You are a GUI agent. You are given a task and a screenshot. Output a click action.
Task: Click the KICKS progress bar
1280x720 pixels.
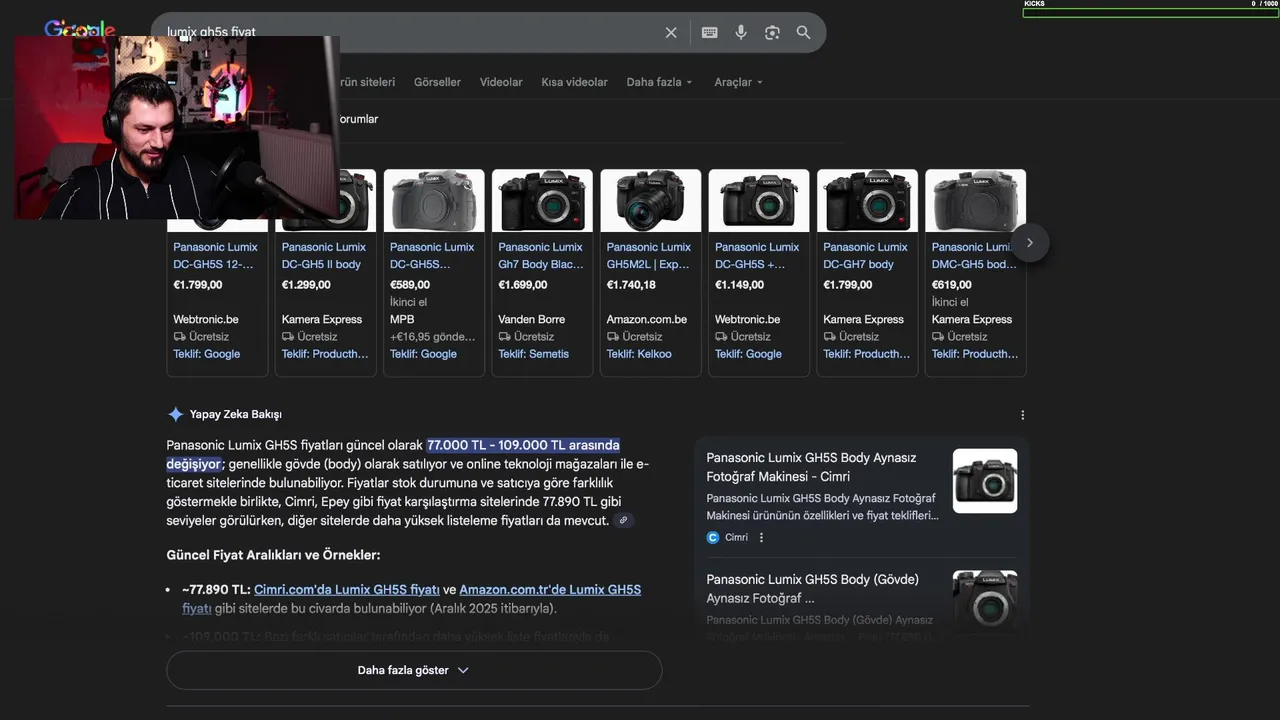click(x=1150, y=13)
